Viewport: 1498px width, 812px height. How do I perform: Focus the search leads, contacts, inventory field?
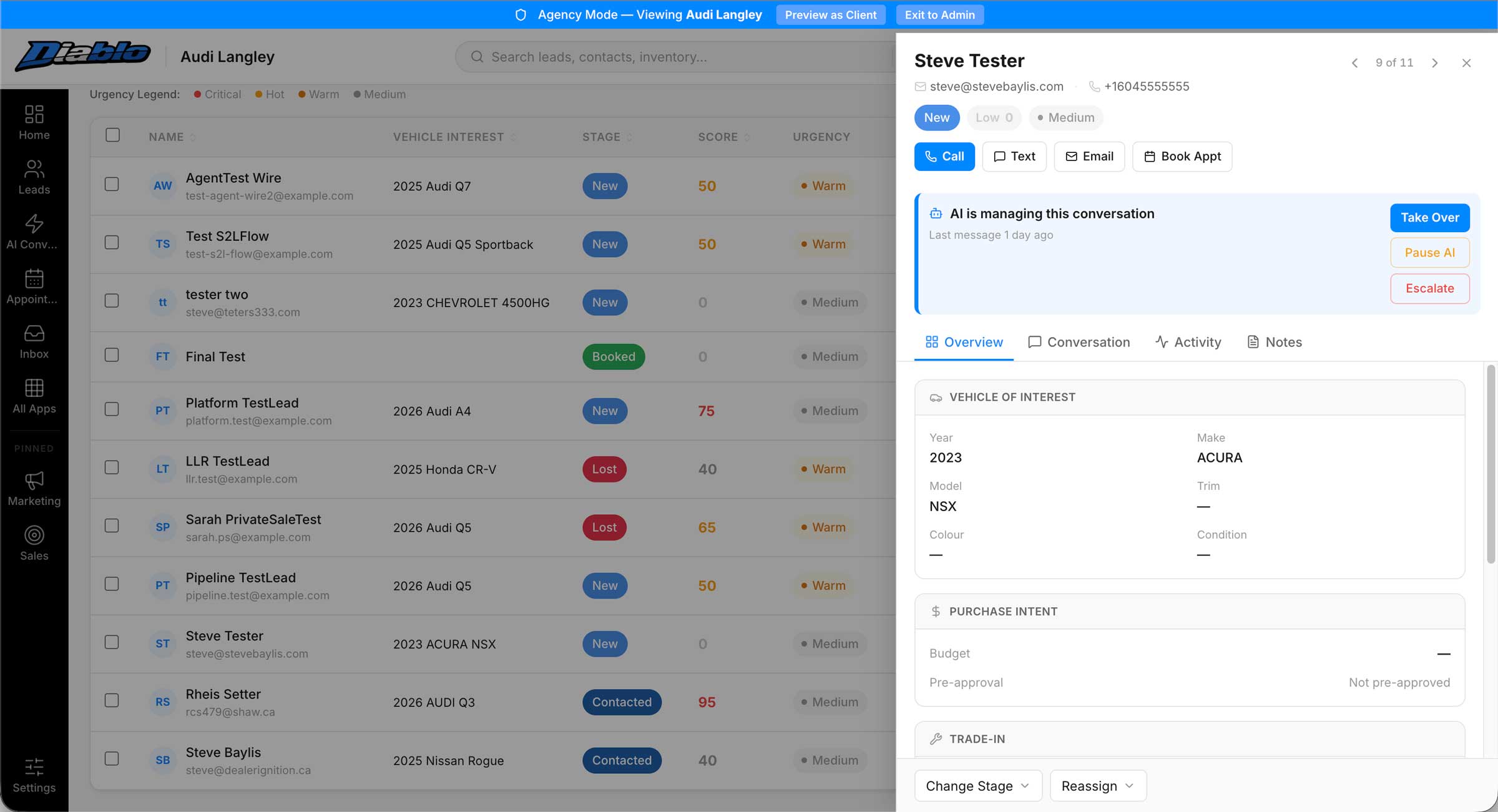(676, 57)
